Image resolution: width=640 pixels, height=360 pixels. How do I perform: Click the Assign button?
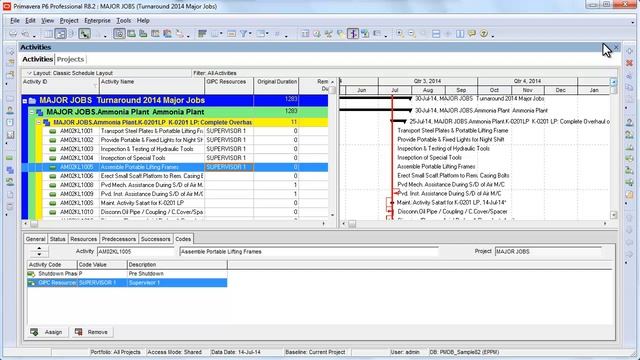[47, 332]
